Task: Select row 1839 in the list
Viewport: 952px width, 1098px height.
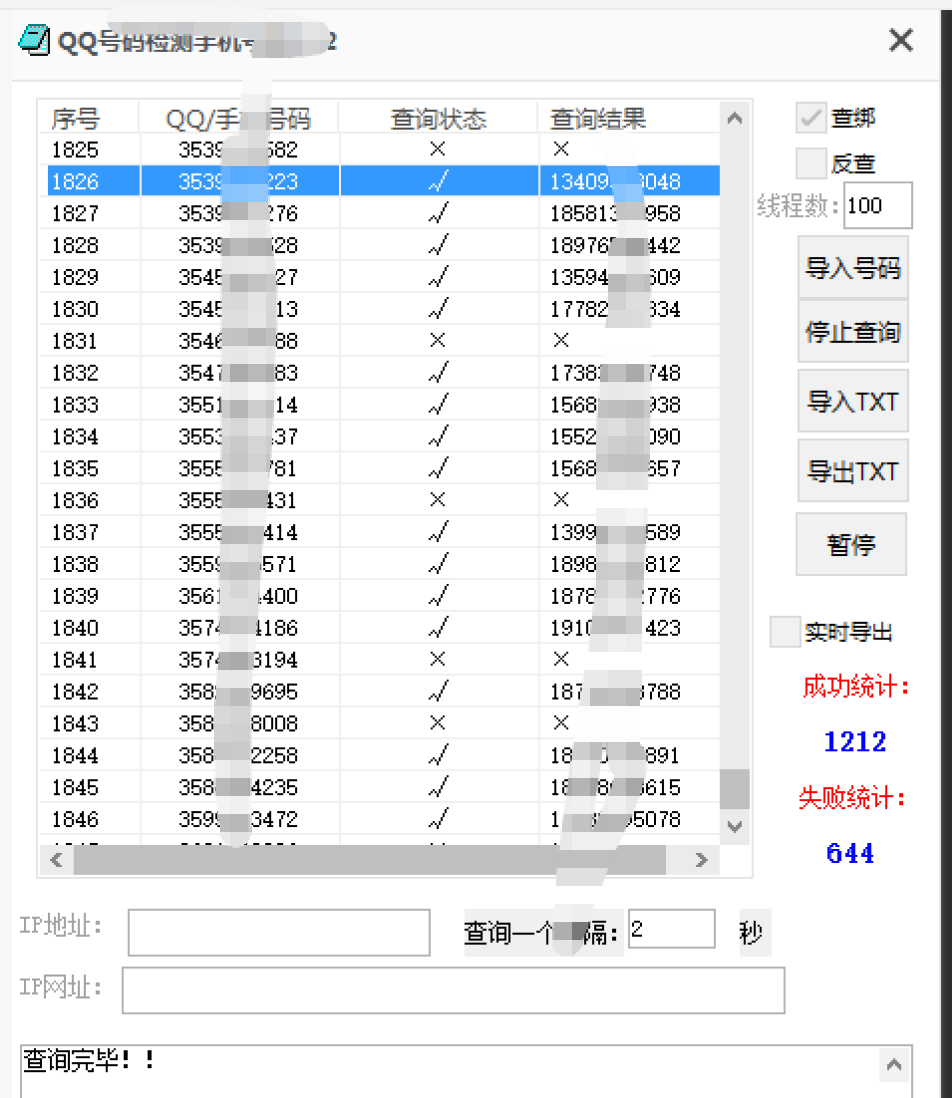Action: (x=380, y=596)
